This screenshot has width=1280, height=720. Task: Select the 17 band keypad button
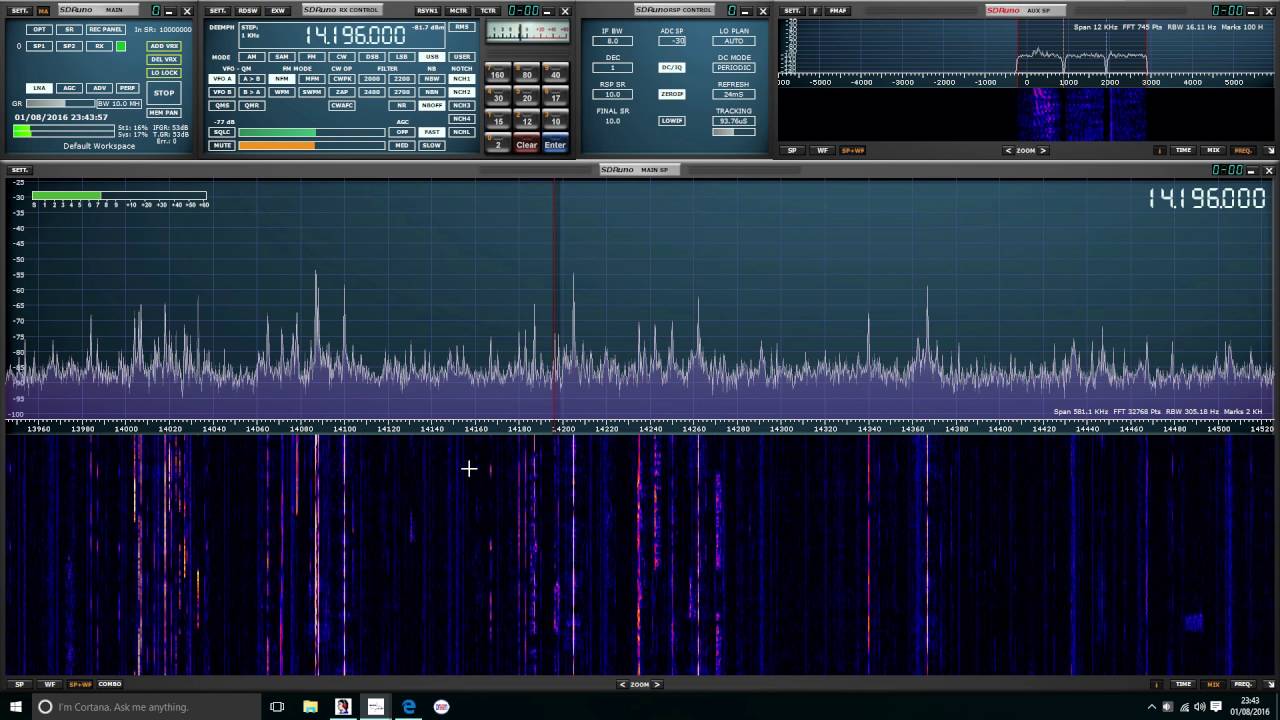point(555,97)
